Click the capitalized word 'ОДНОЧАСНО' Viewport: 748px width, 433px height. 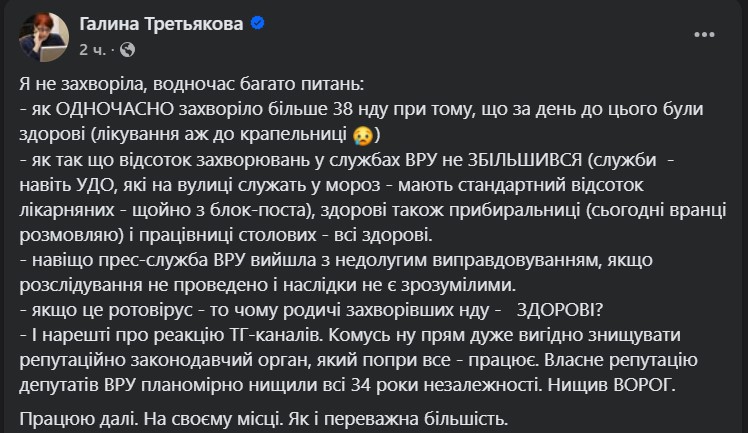coord(108,112)
